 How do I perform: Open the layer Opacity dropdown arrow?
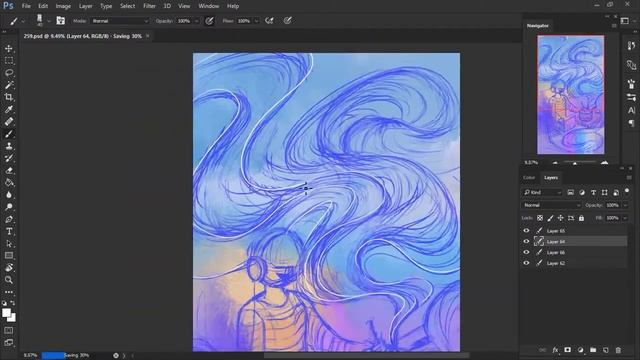625,205
